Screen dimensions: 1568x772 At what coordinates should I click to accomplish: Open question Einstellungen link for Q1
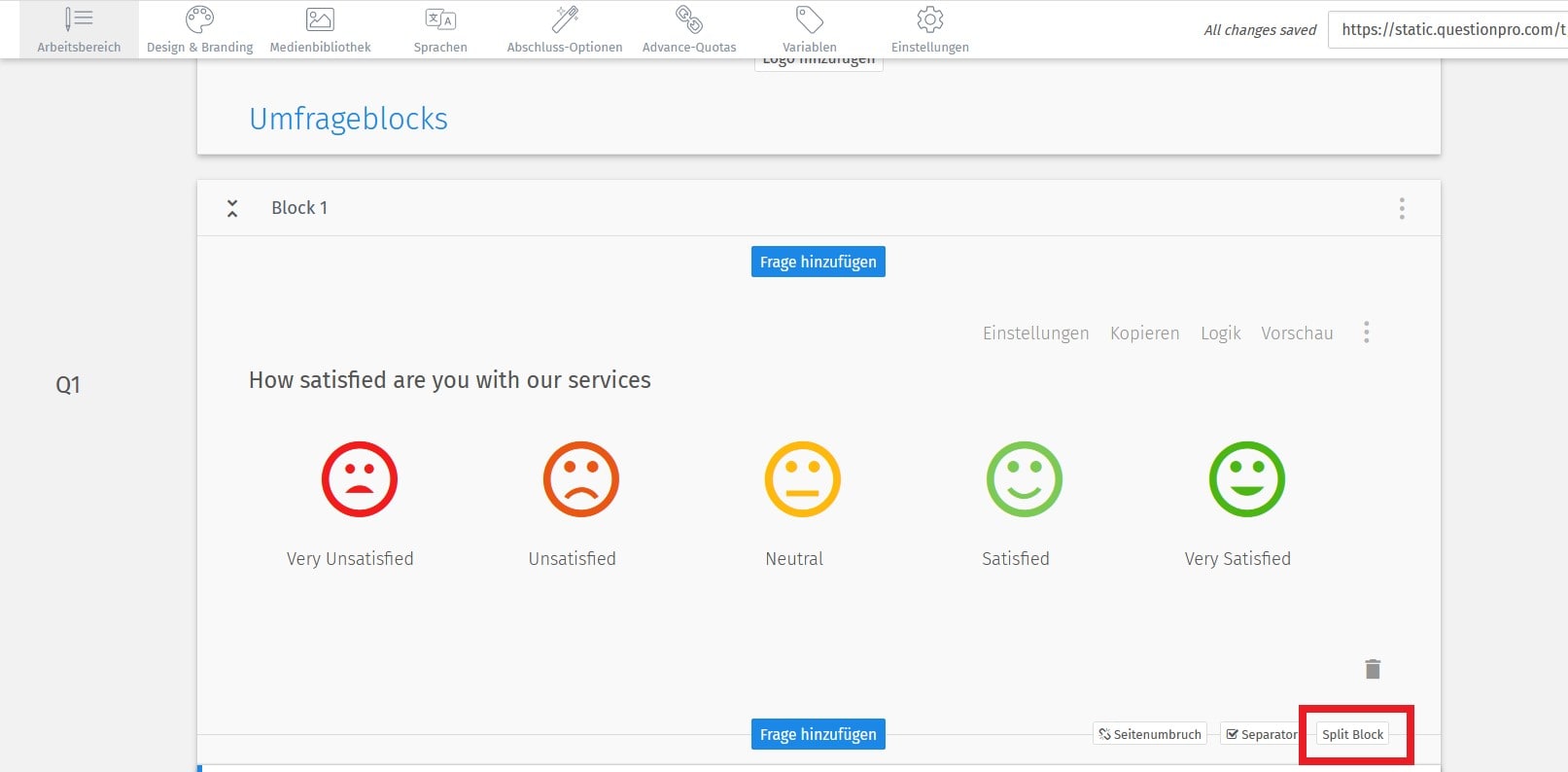coord(1036,333)
